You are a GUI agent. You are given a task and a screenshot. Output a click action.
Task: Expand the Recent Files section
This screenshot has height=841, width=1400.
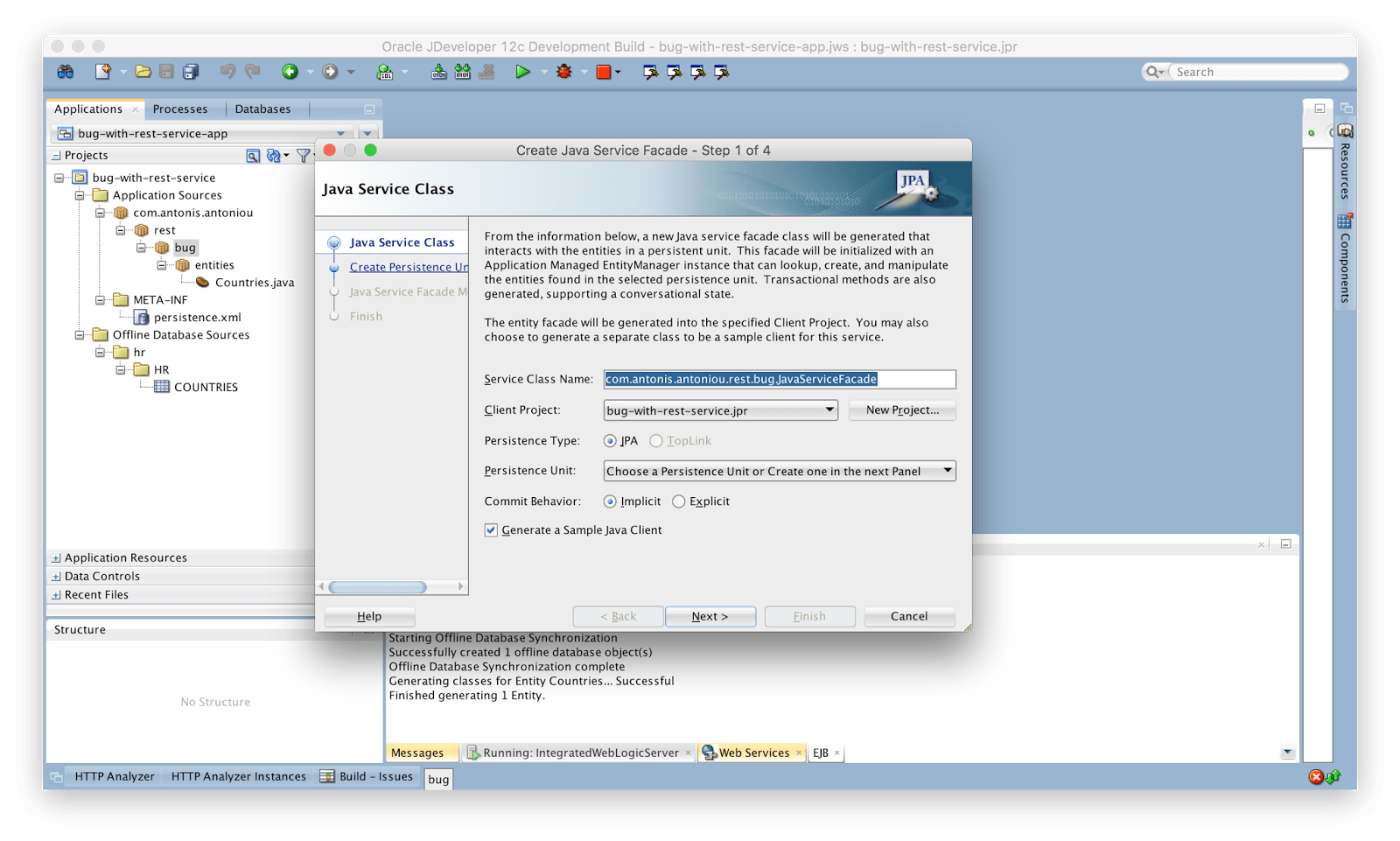point(56,595)
